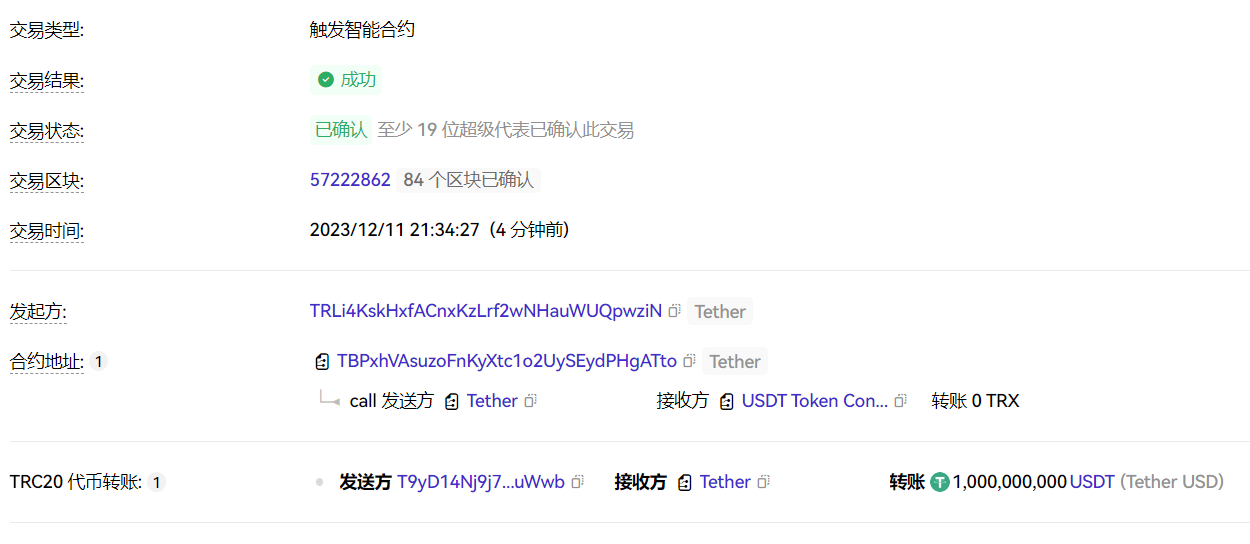Image resolution: width=1250 pixels, height=544 pixels.
Task: Open initiator address TRLi4KskHxfACnxKzLrf2wNHauWUQpwziN
Action: [x=486, y=311]
